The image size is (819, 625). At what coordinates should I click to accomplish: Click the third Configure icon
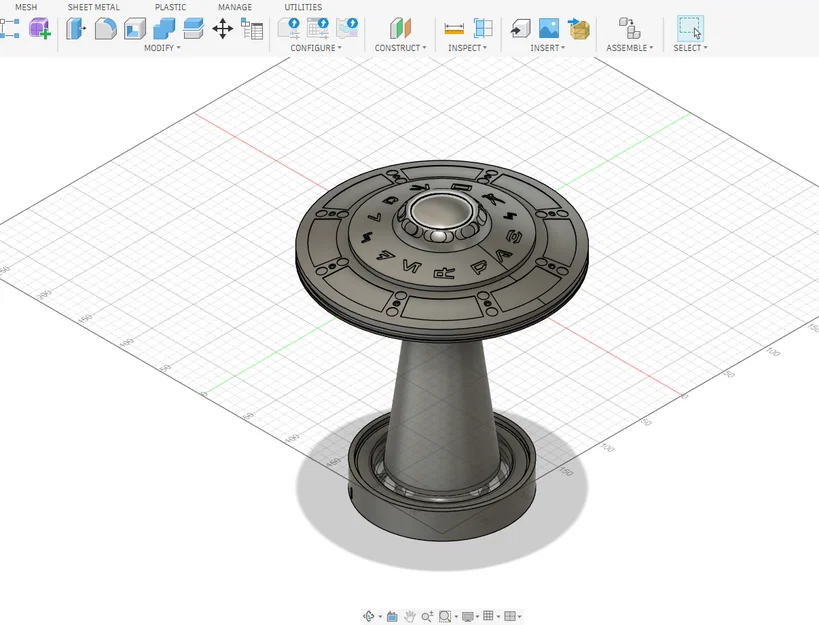(x=347, y=28)
